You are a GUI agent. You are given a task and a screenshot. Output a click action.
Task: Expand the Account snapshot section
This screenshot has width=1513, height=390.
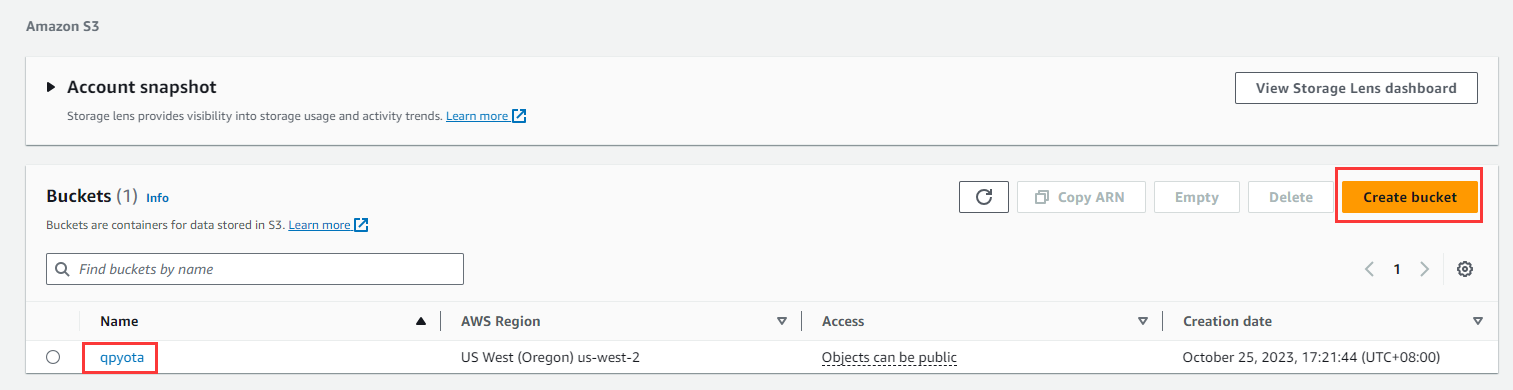[51, 88]
